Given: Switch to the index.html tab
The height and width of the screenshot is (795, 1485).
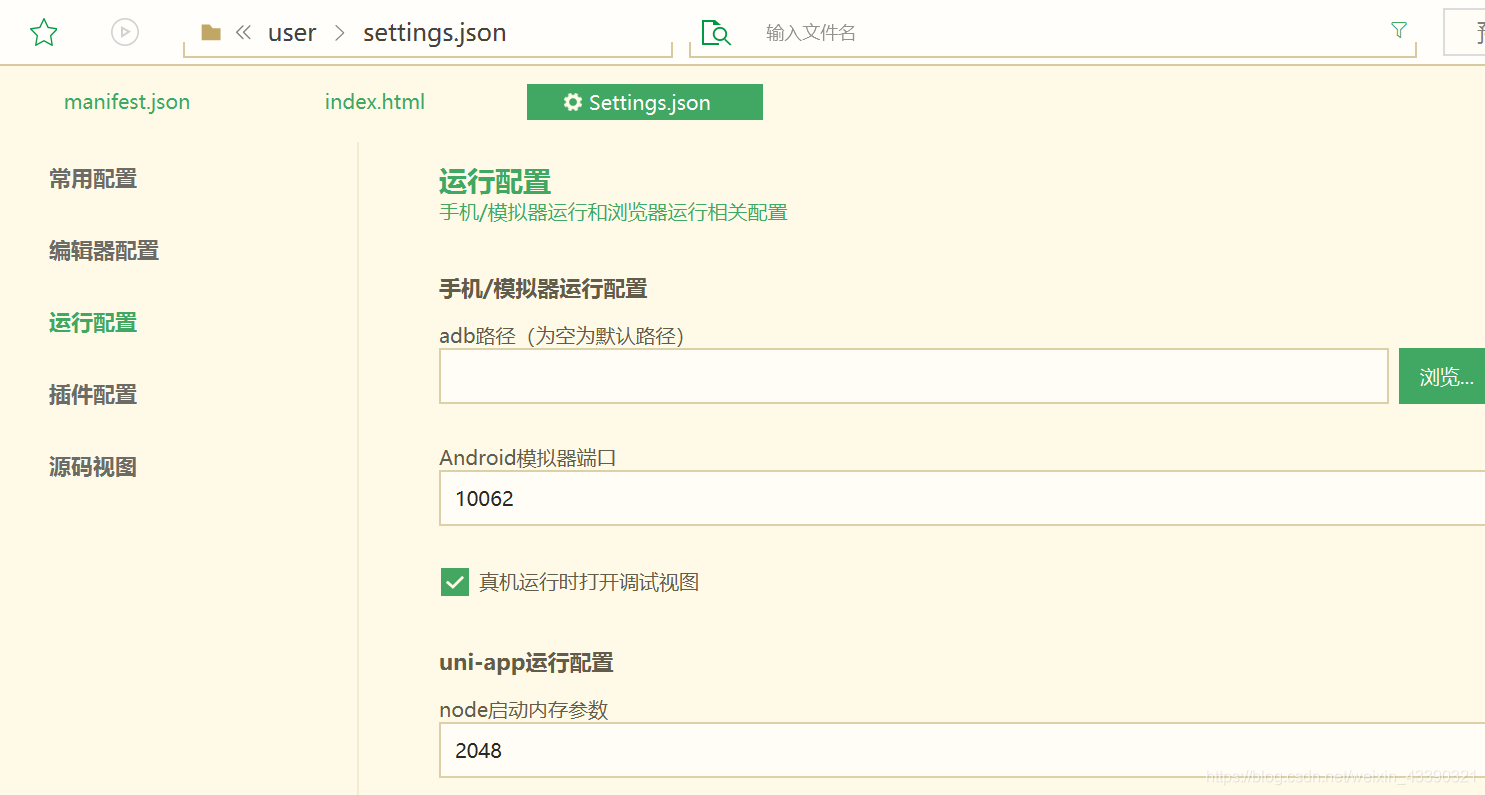Looking at the screenshot, I should 375,102.
